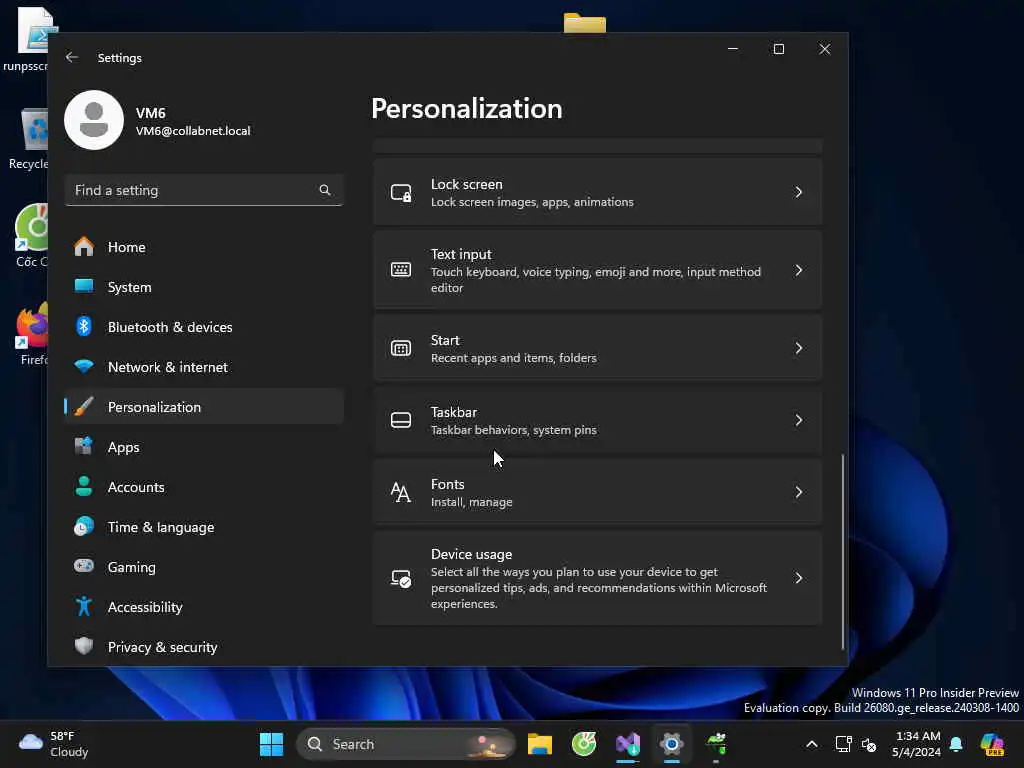This screenshot has height=768, width=1024.
Task: Click the Gaming controller icon in sidebar
Action: [84, 566]
